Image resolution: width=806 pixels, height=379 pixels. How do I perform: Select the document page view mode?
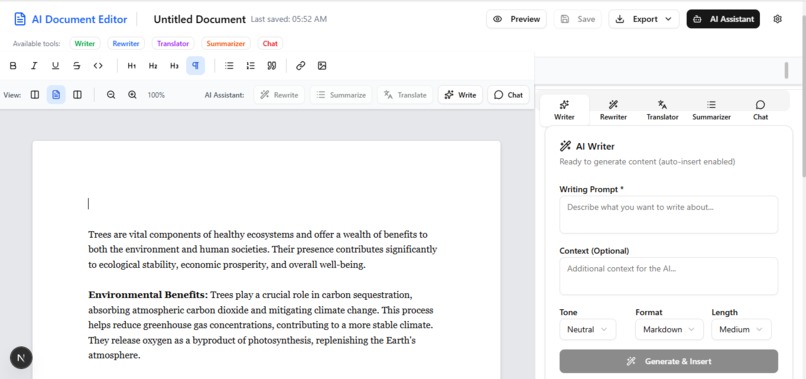[56, 95]
